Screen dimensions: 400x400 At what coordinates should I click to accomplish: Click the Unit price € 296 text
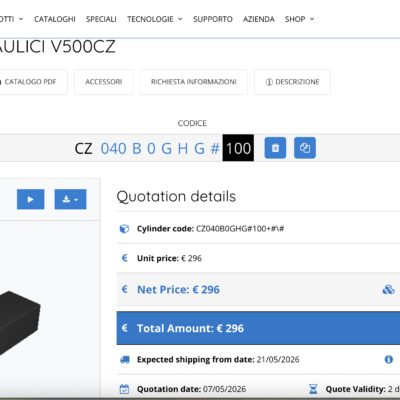169,258
